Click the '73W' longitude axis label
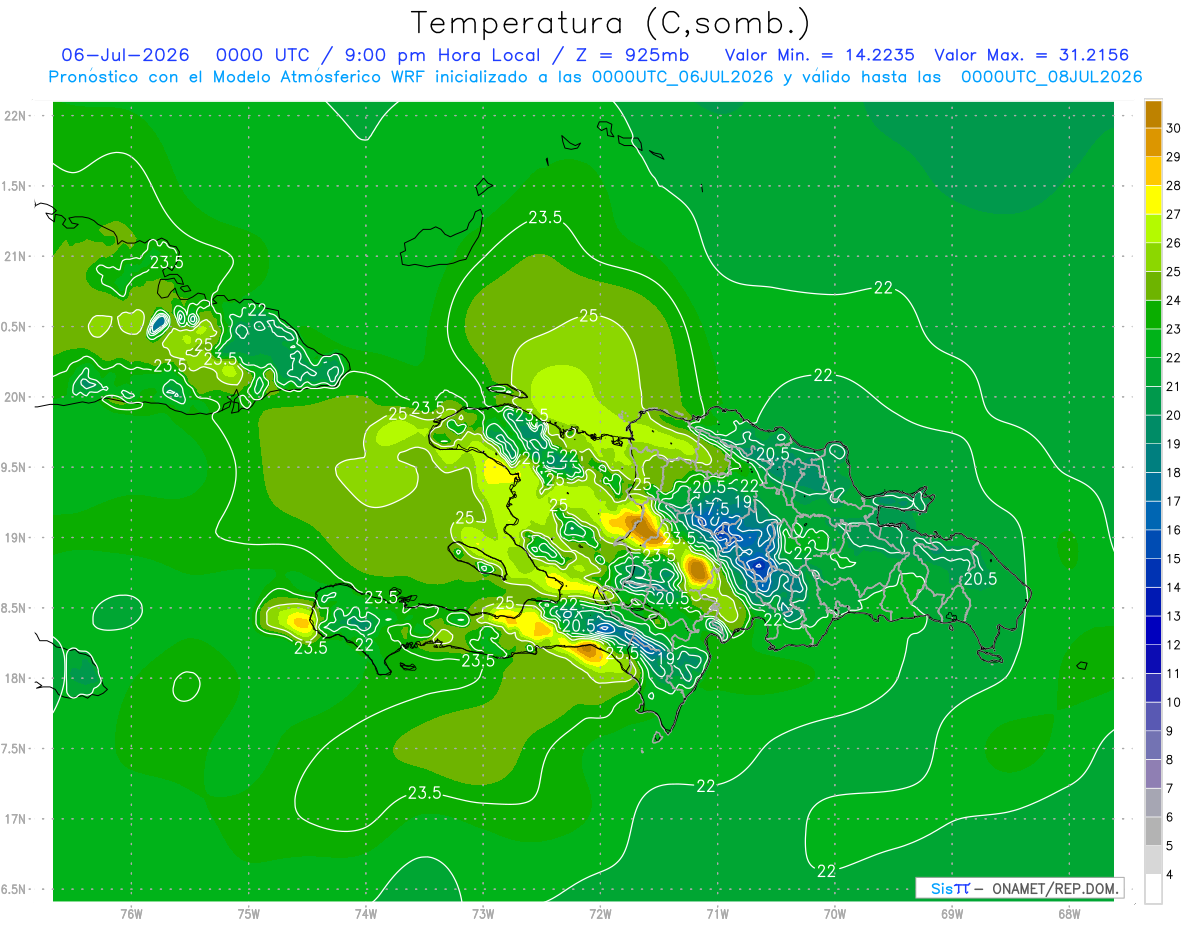Image resolution: width=1200 pixels, height=927 pixels. (483, 914)
